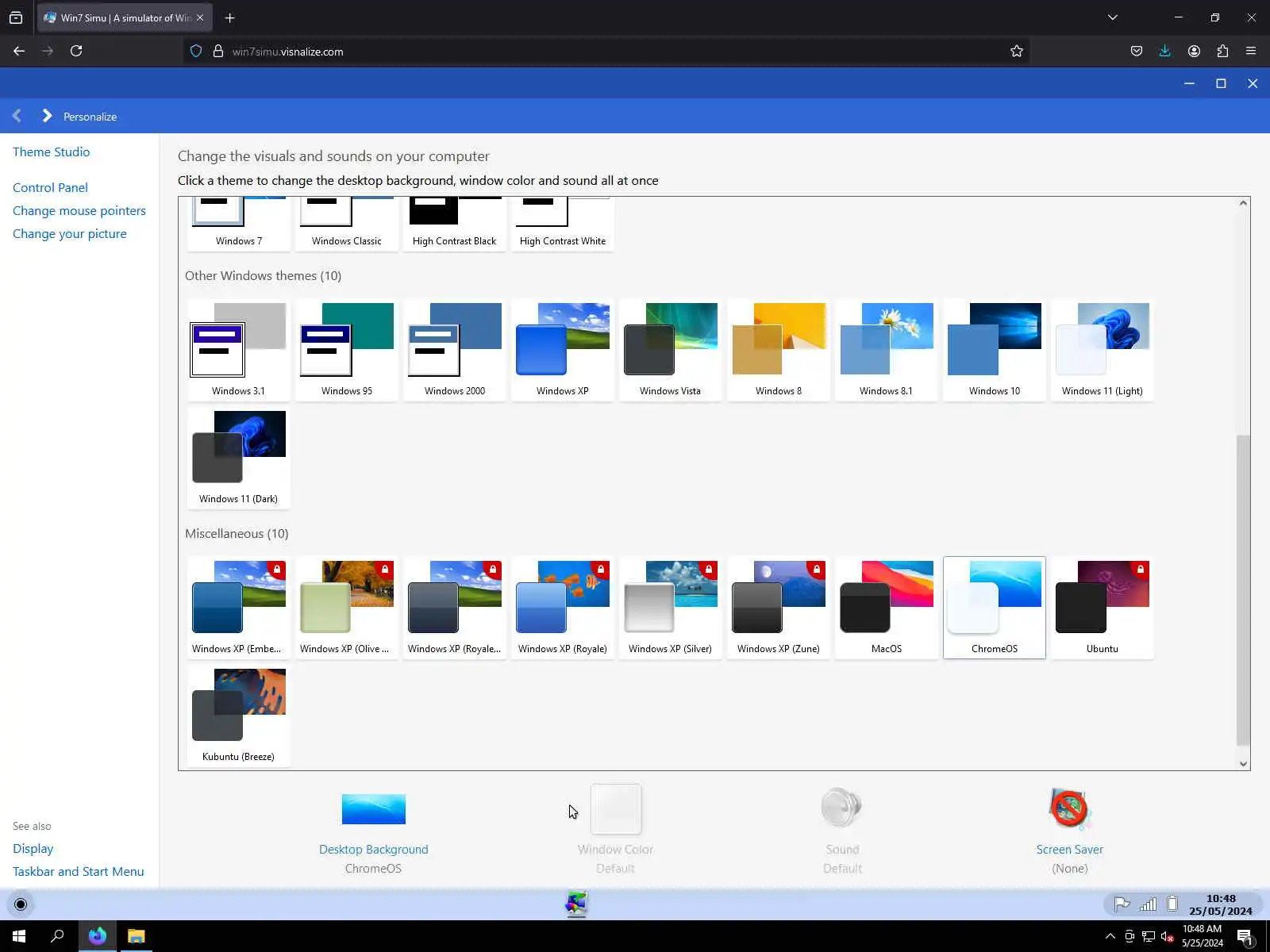Open the Firefox extensions panel

[1222, 52]
